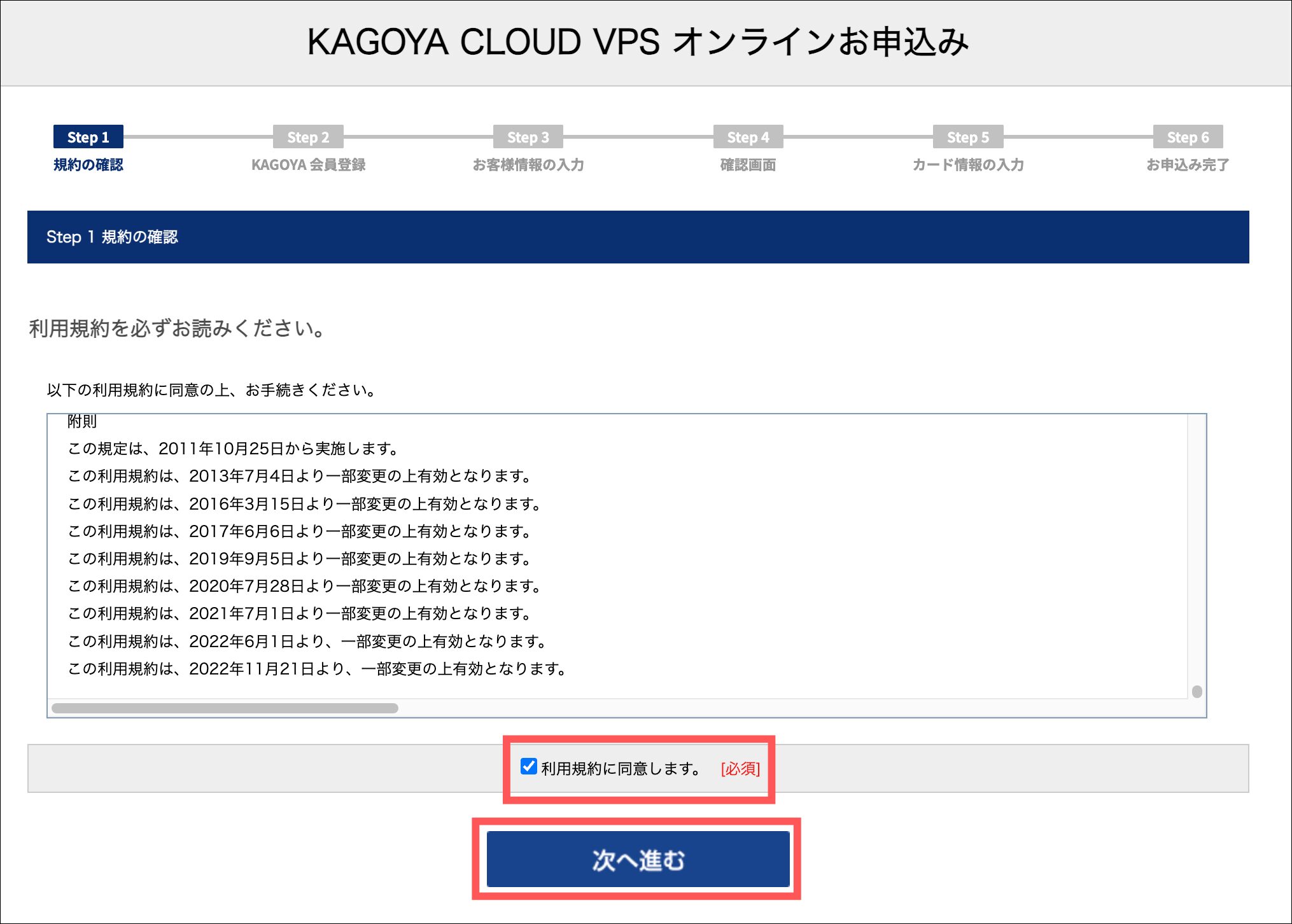Viewport: 1292px width, 924px height.
Task: Click the カード情報の入力 step label
Action: [967, 165]
